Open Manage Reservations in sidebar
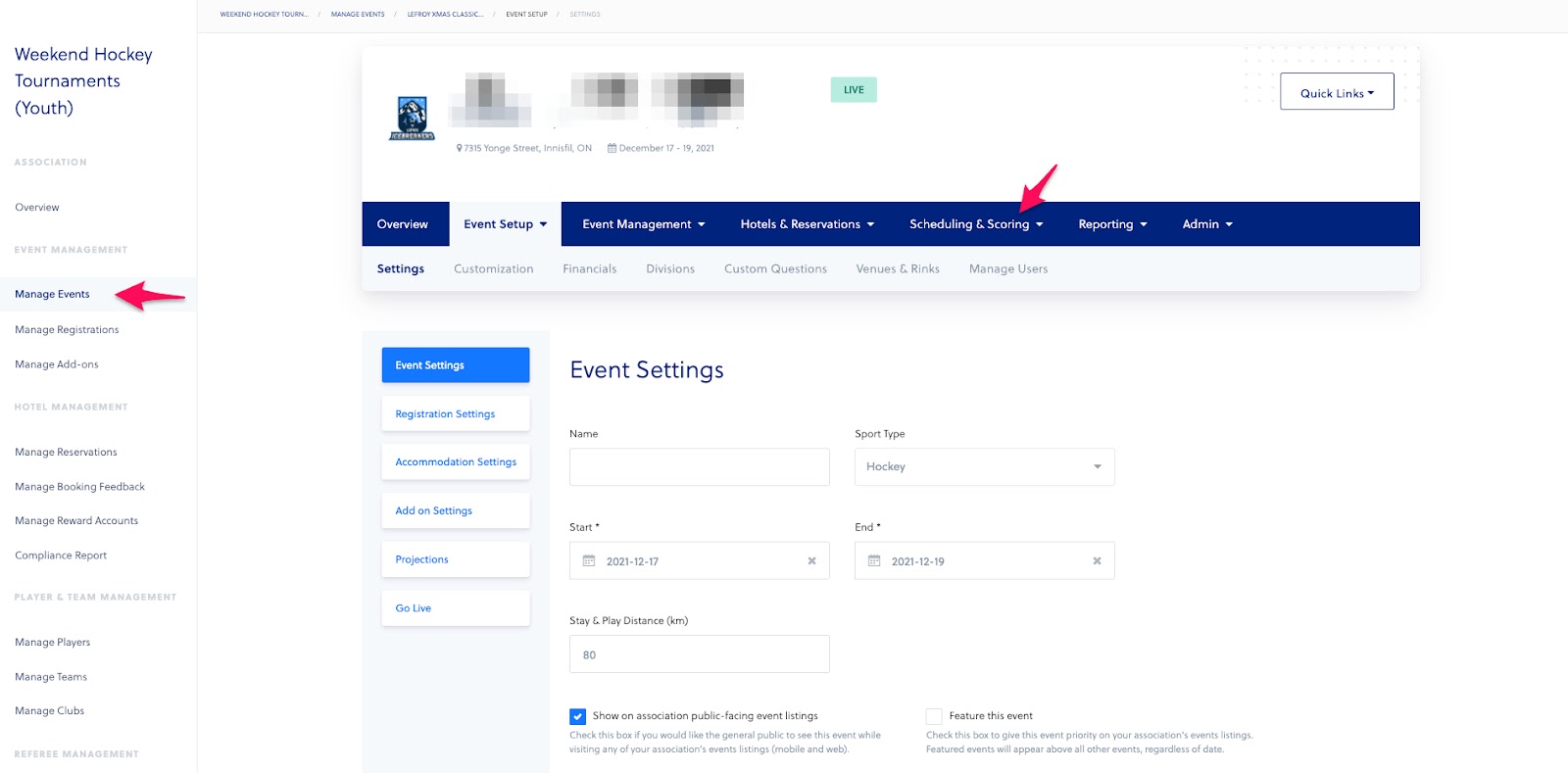Viewport: 1568px width, 773px height. point(66,453)
